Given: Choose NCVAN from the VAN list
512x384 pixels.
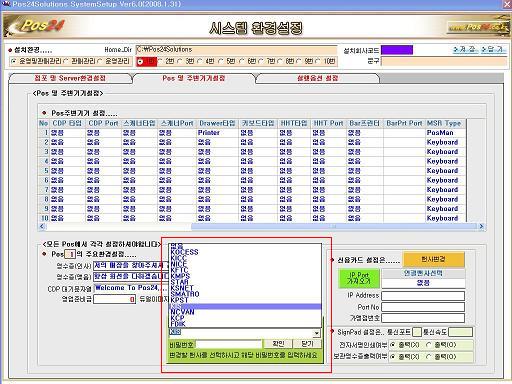Looking at the screenshot, I should [x=245, y=312].
